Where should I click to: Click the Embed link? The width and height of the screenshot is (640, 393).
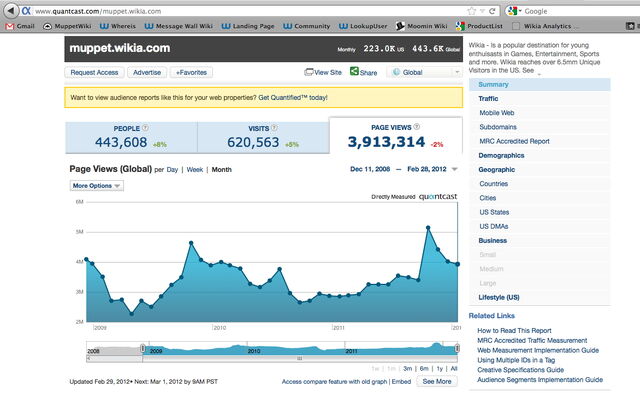pos(401,382)
